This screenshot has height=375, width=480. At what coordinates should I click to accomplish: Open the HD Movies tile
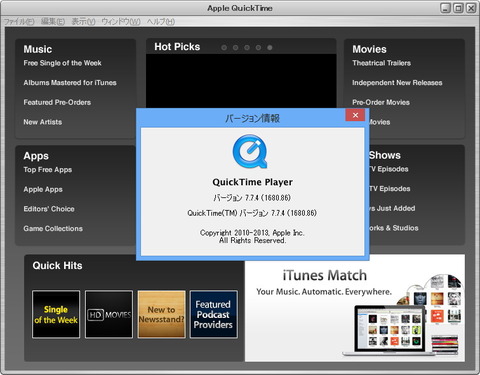tap(109, 314)
